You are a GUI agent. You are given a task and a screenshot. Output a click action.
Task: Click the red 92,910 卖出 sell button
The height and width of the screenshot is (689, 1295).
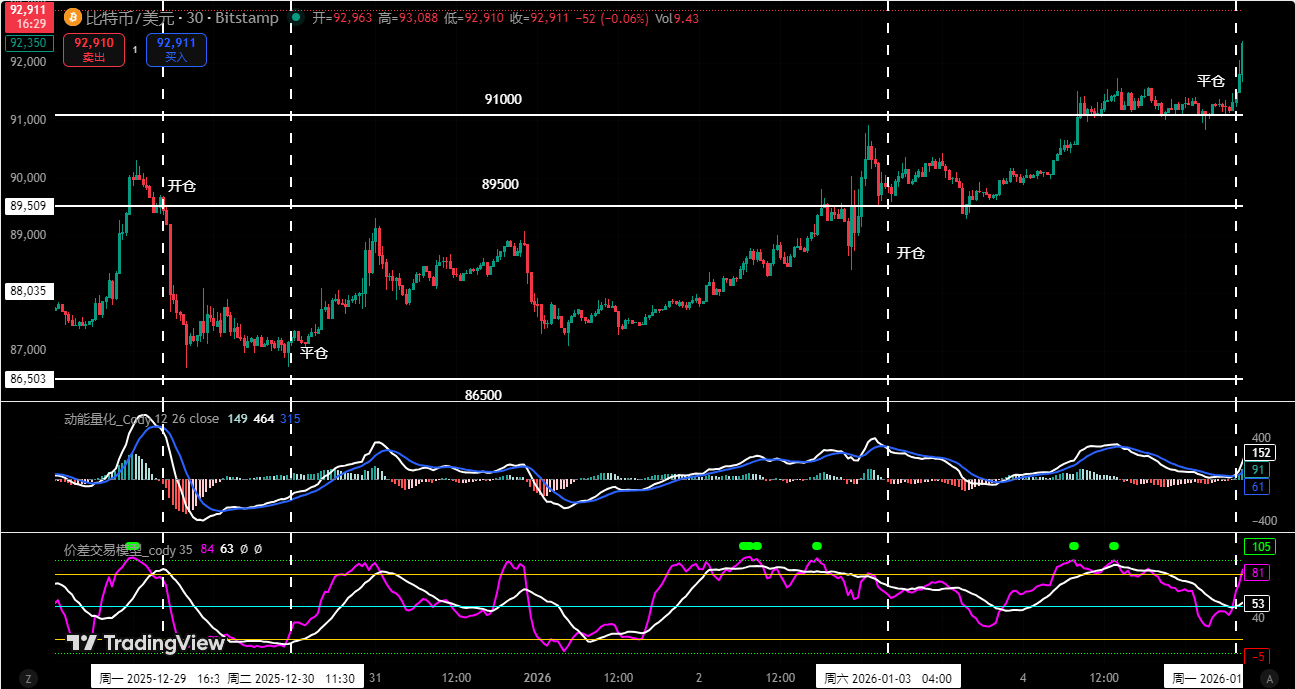coord(94,49)
